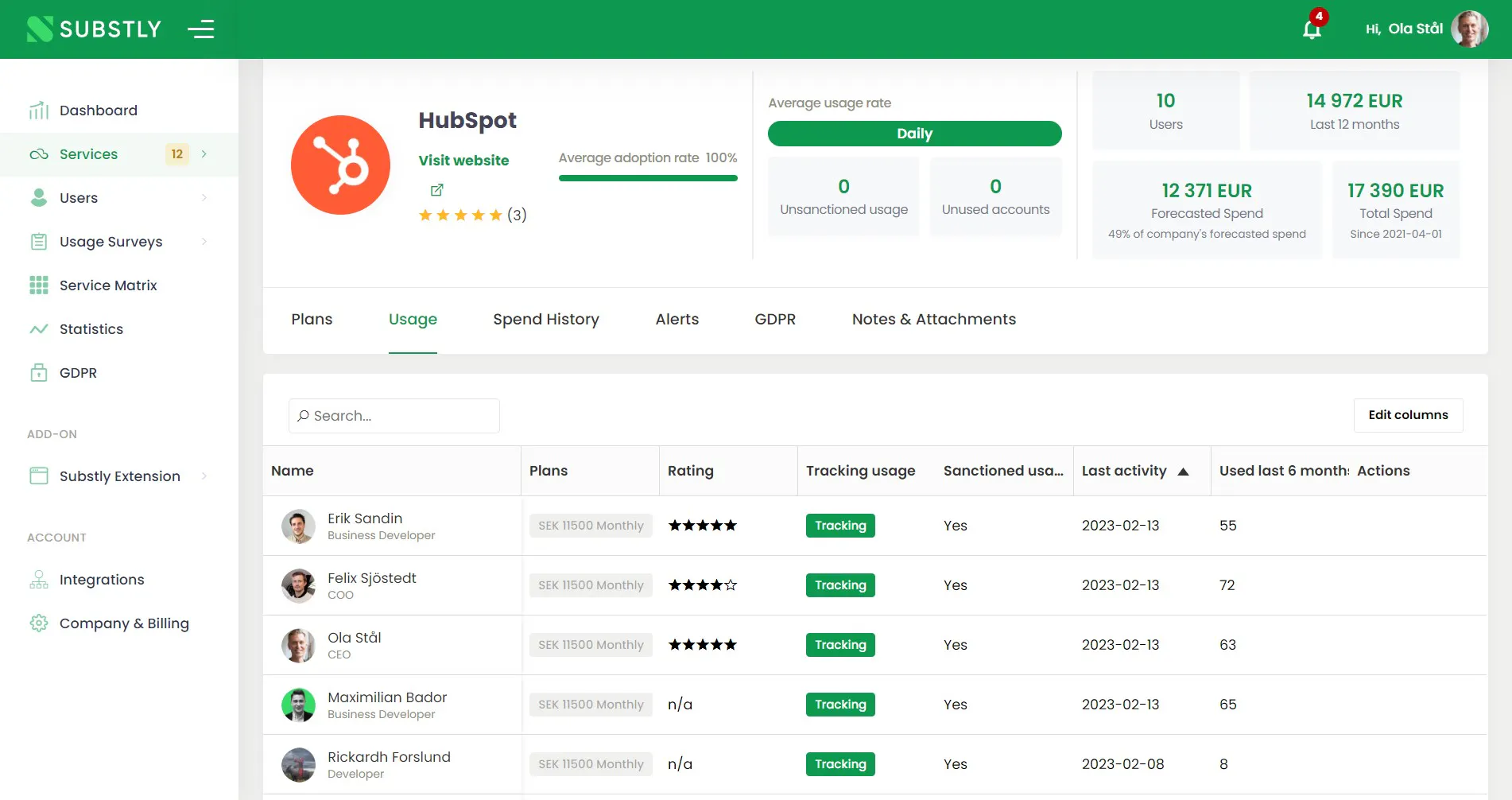Viewport: 1512px width, 800px height.
Task: Click Erik Sandin's five-star rating
Action: click(703, 526)
